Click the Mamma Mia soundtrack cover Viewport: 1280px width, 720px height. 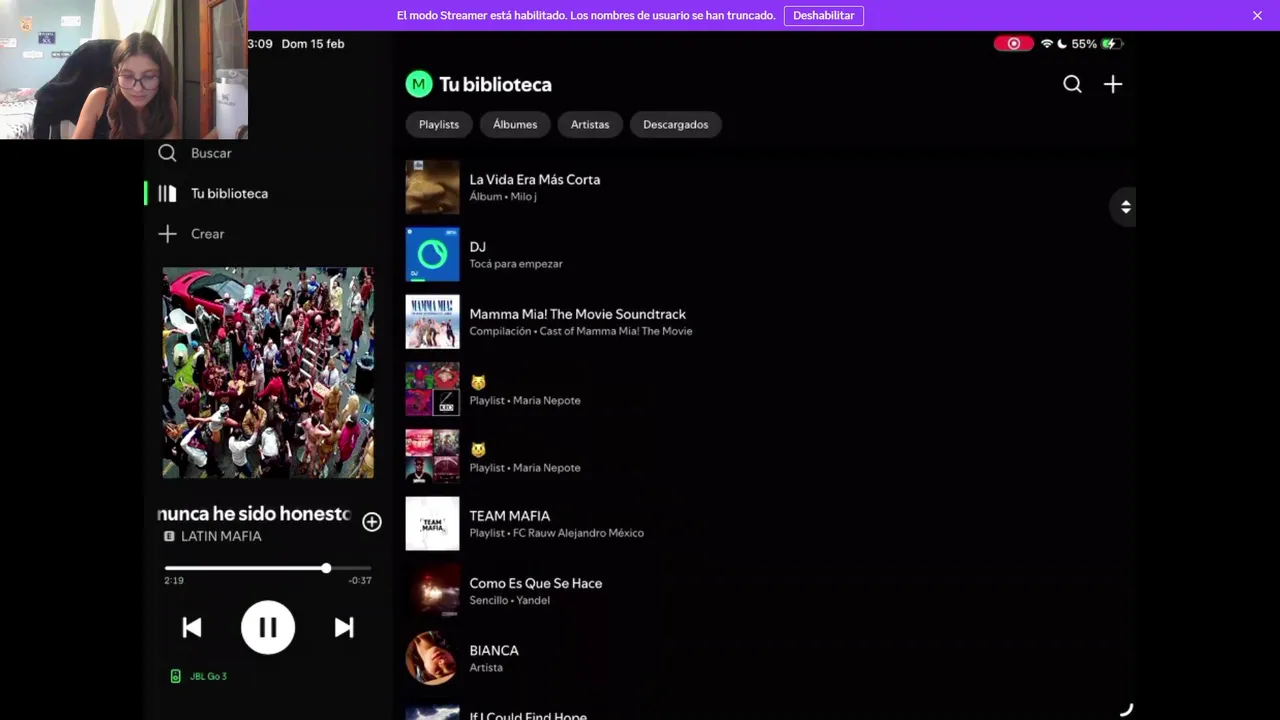tap(432, 321)
